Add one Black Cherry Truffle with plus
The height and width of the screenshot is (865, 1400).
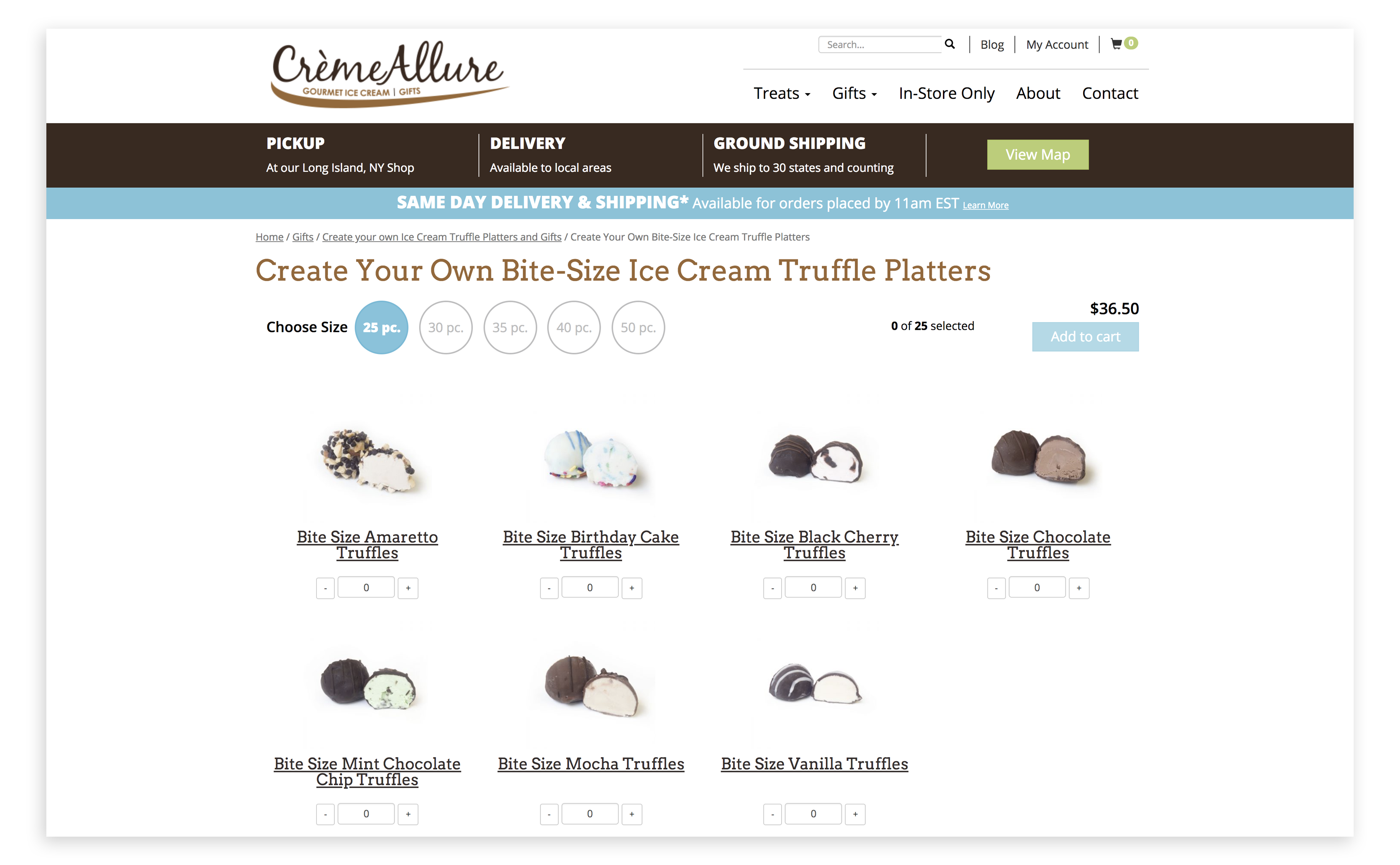tap(855, 588)
